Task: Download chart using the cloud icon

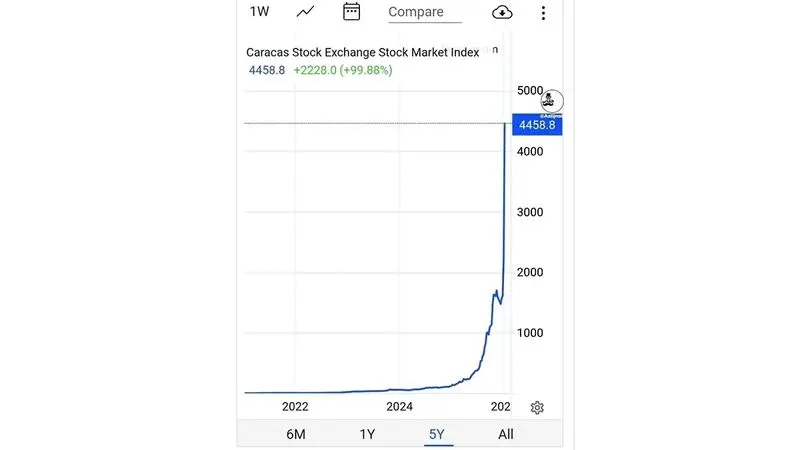Action: tap(502, 12)
